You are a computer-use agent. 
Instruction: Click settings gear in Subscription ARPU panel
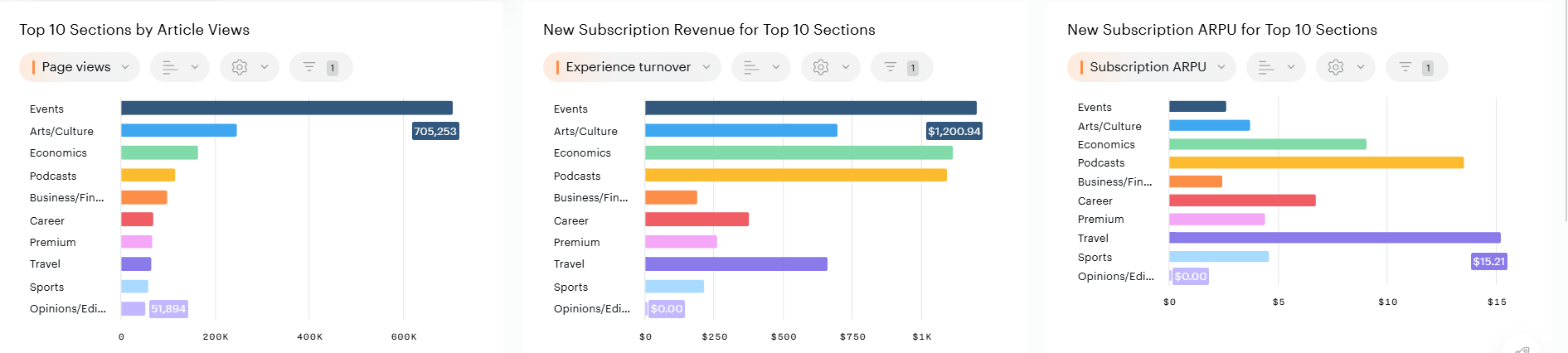tap(1336, 67)
